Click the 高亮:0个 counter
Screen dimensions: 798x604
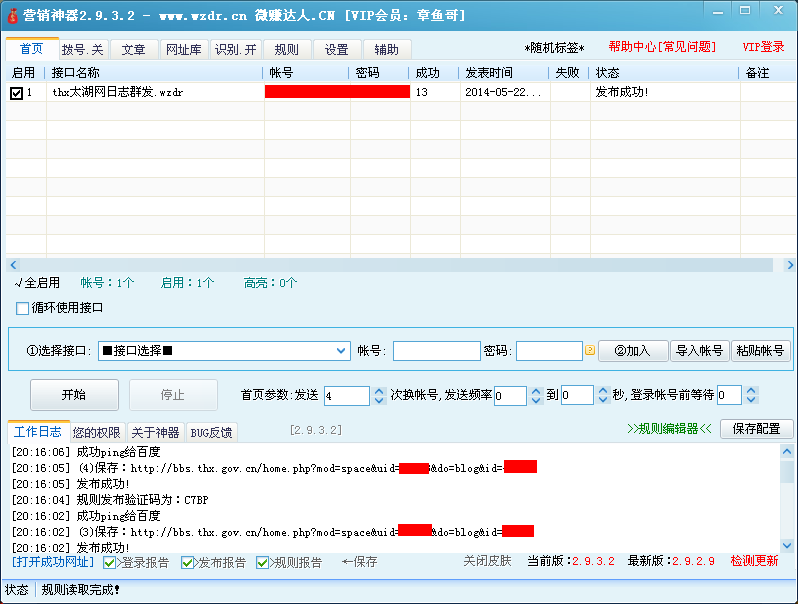pyautogui.click(x=270, y=283)
